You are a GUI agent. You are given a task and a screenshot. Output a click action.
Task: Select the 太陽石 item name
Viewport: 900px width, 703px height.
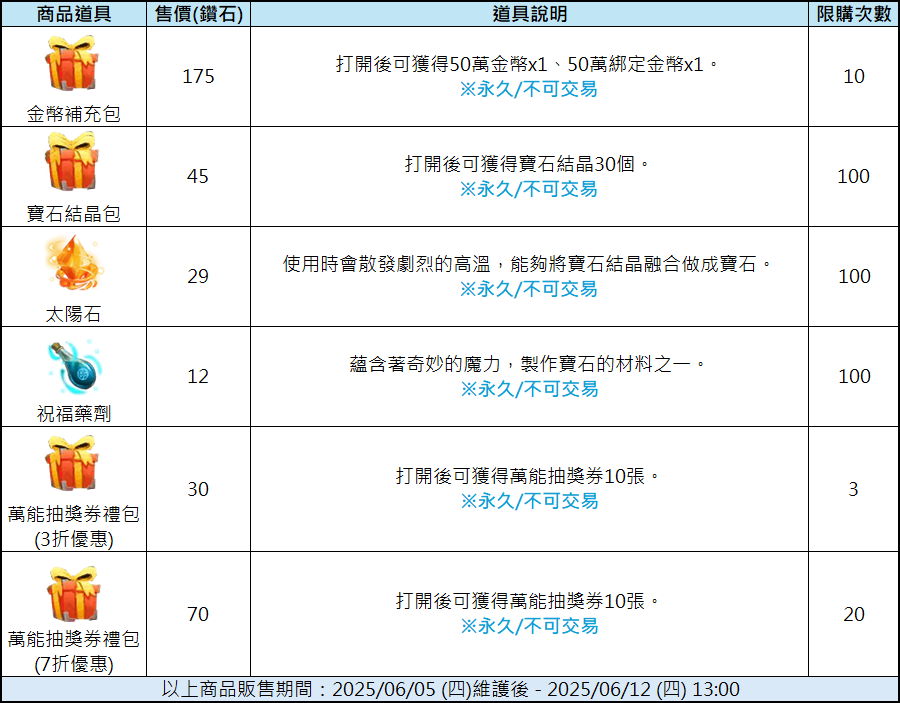[73, 314]
